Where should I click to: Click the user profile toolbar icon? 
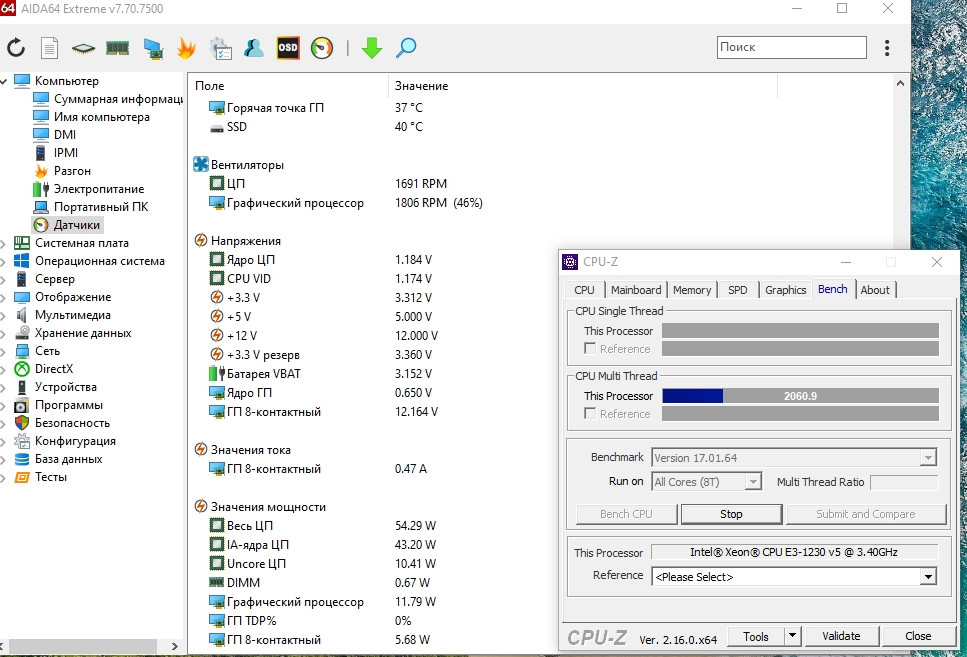point(253,48)
